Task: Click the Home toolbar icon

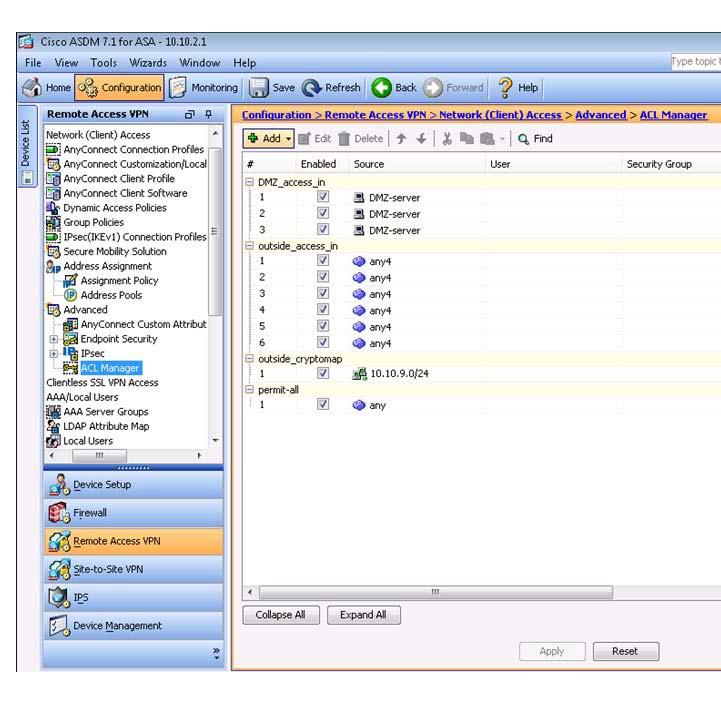Action: [33, 88]
